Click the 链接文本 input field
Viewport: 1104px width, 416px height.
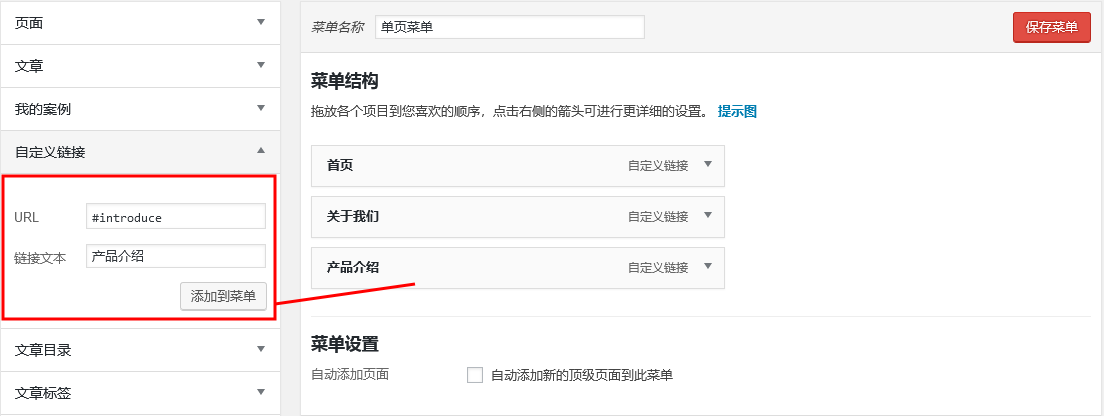coord(176,256)
